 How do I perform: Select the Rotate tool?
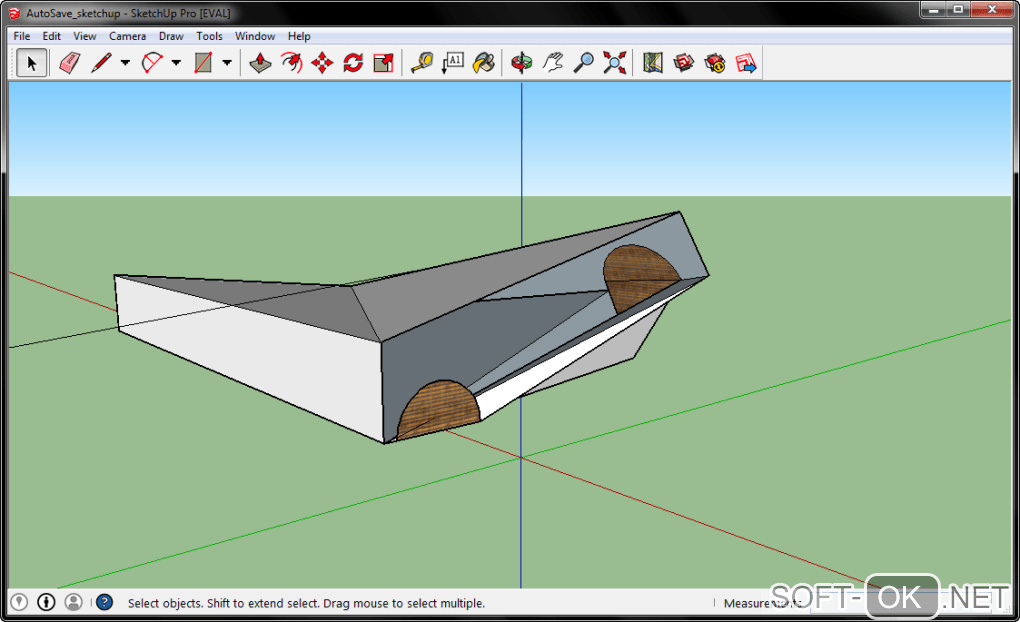click(353, 63)
